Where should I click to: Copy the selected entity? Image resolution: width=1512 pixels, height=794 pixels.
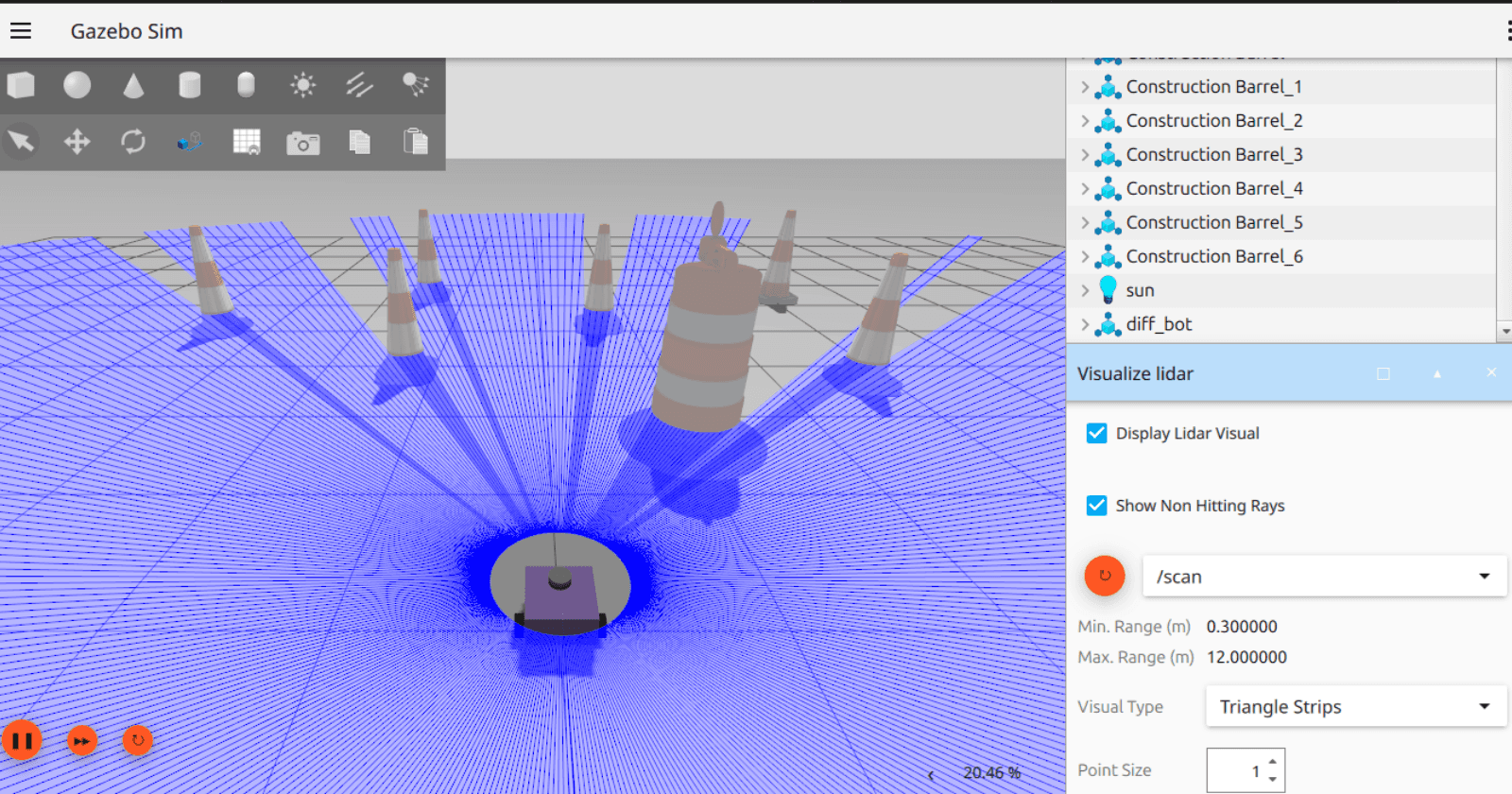coord(359,142)
